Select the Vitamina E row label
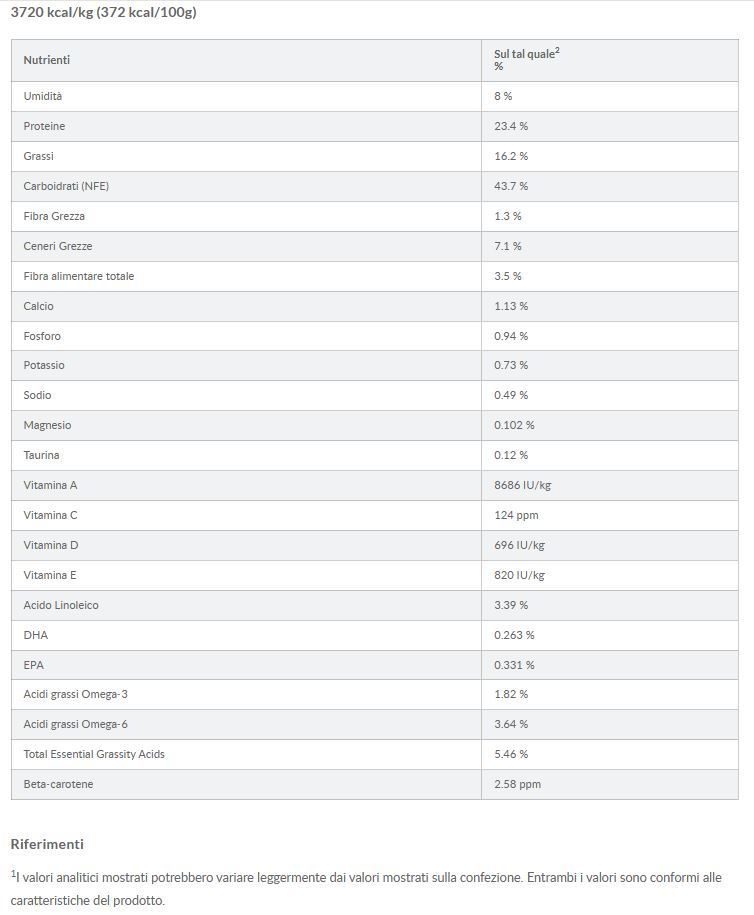 coord(50,575)
